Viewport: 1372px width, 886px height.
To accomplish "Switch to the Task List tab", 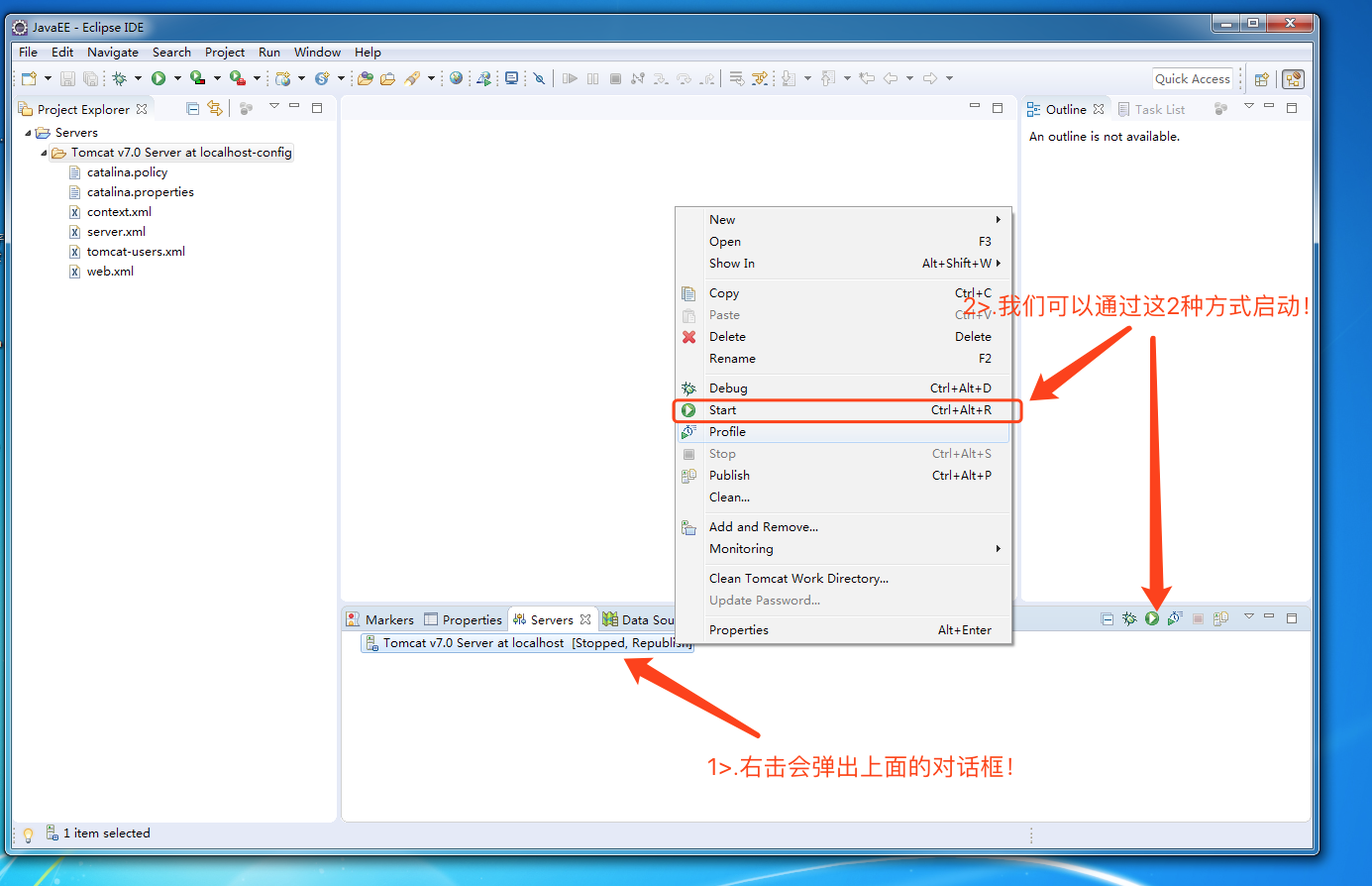I will click(x=1151, y=110).
